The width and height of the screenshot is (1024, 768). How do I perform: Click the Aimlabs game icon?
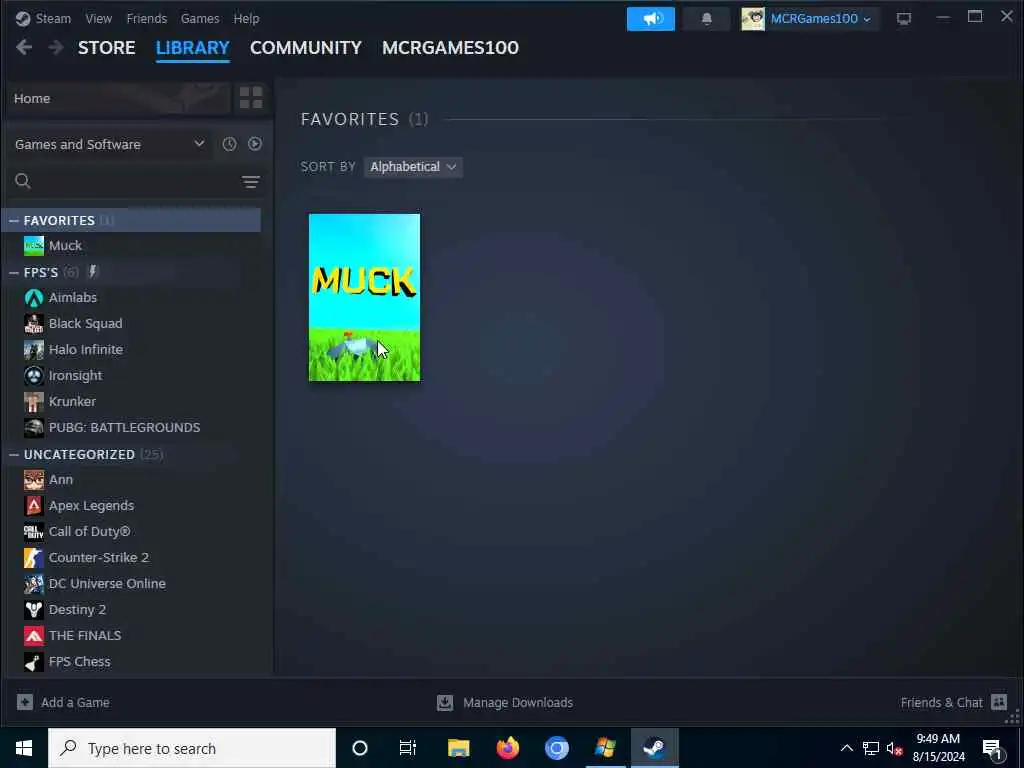tap(34, 298)
